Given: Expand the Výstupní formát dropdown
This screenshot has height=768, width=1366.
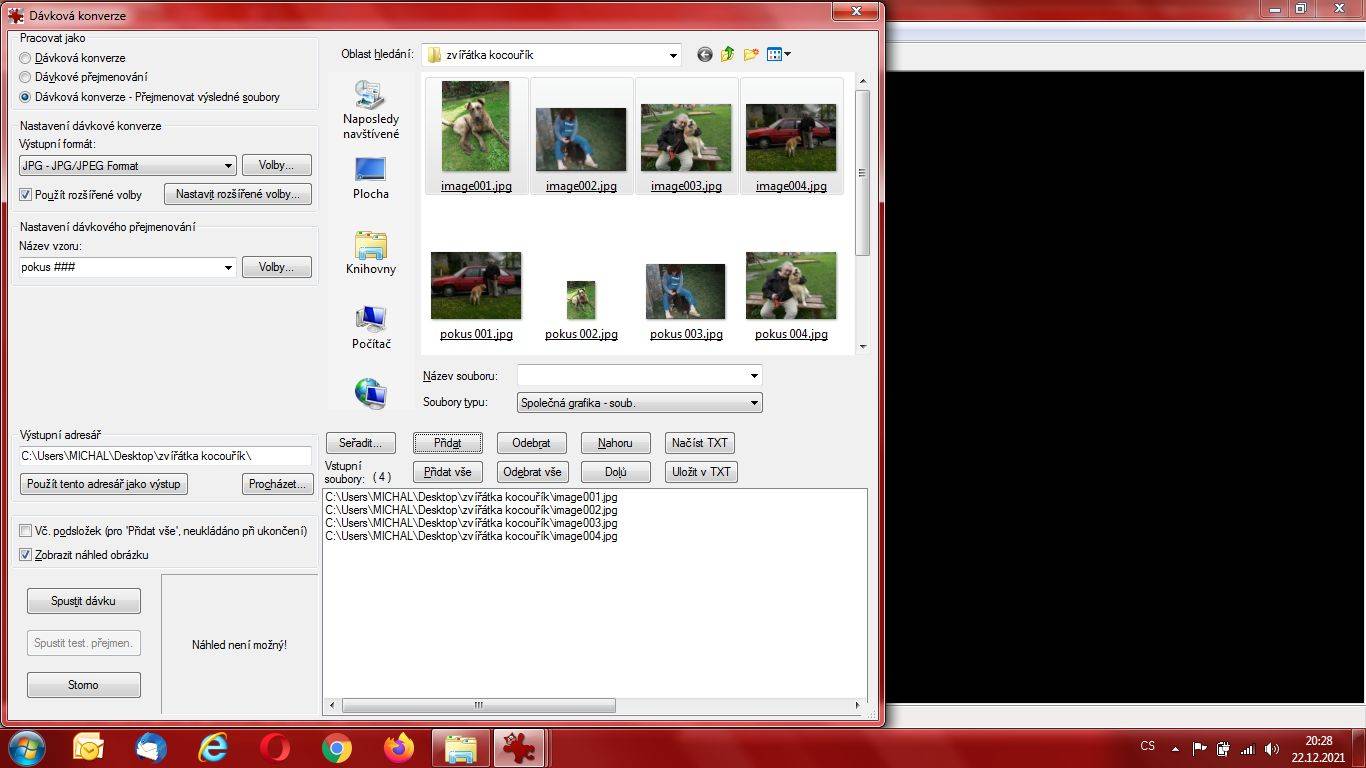Looking at the screenshot, I should coord(128,166).
